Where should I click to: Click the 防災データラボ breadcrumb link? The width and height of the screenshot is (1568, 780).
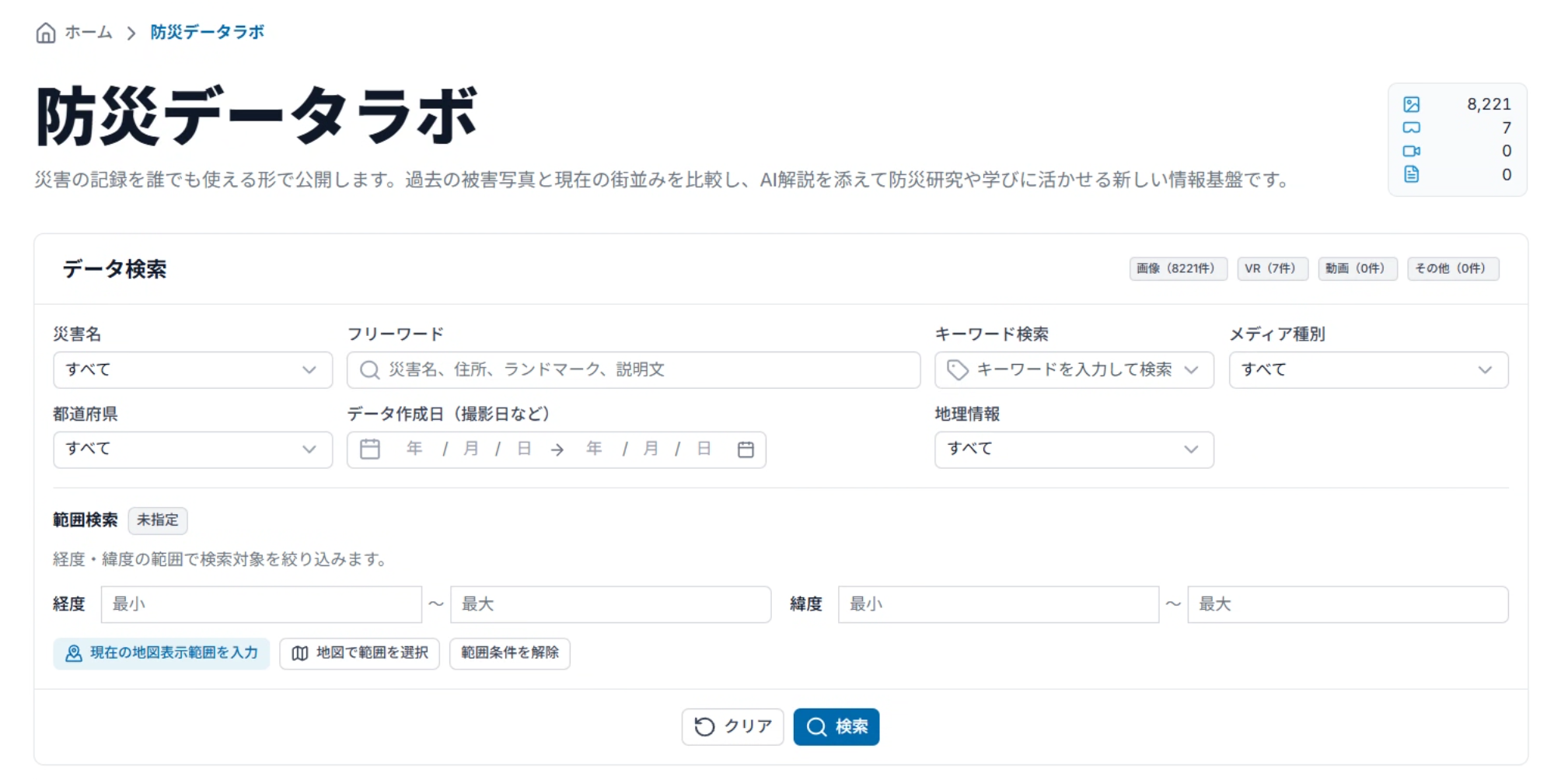pyautogui.click(x=207, y=33)
